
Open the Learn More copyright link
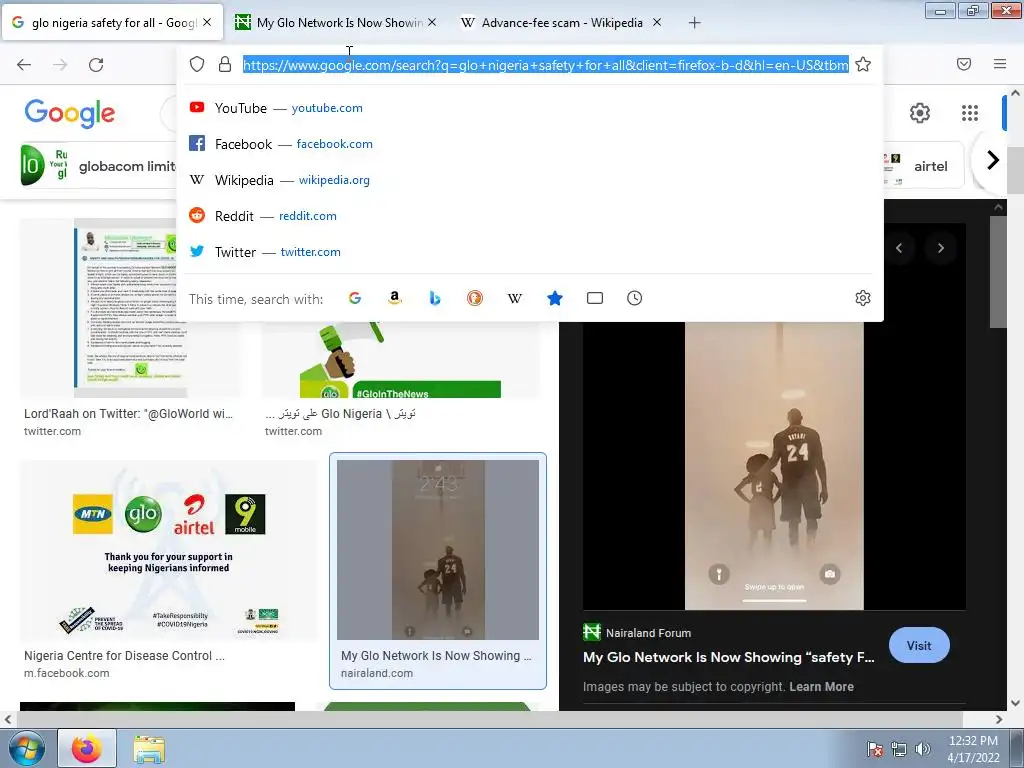821,686
